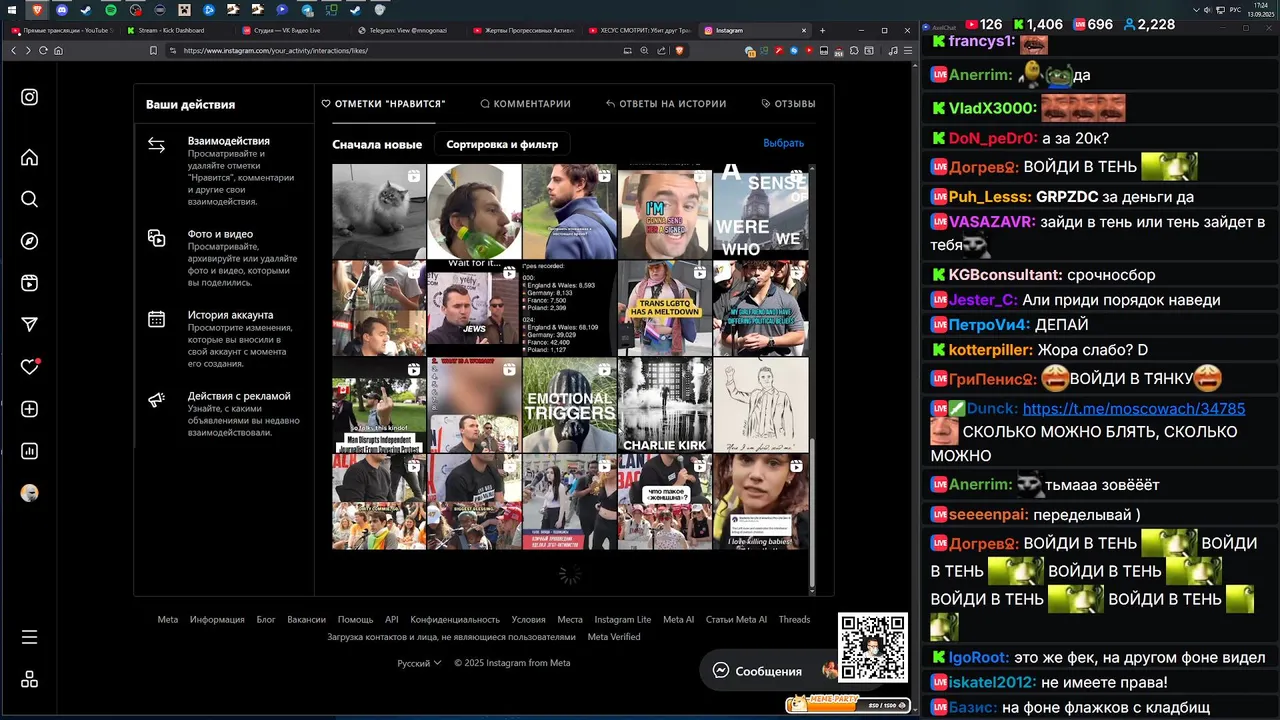
Task: Open Windows Start menu
Action: [x=14, y=10]
